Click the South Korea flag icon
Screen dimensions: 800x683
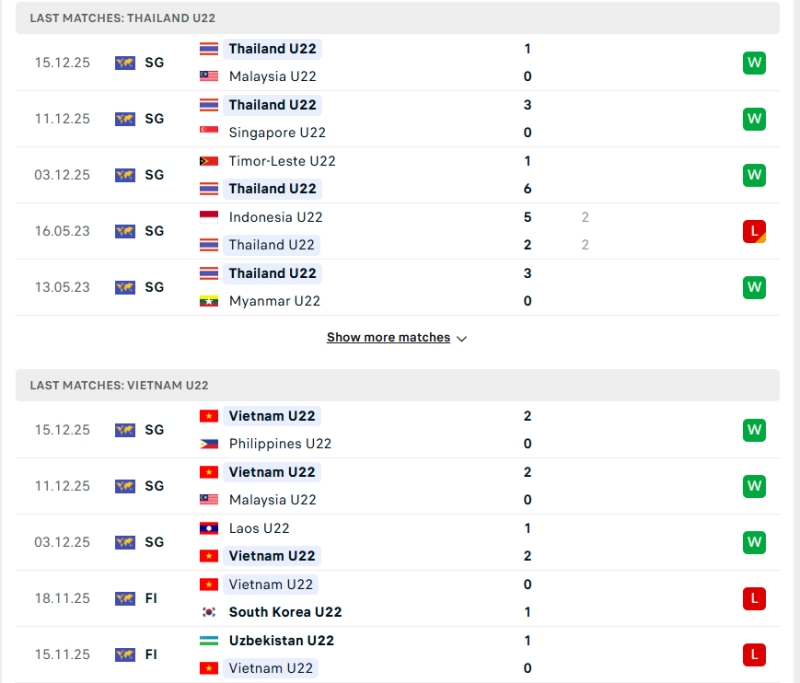click(208, 612)
